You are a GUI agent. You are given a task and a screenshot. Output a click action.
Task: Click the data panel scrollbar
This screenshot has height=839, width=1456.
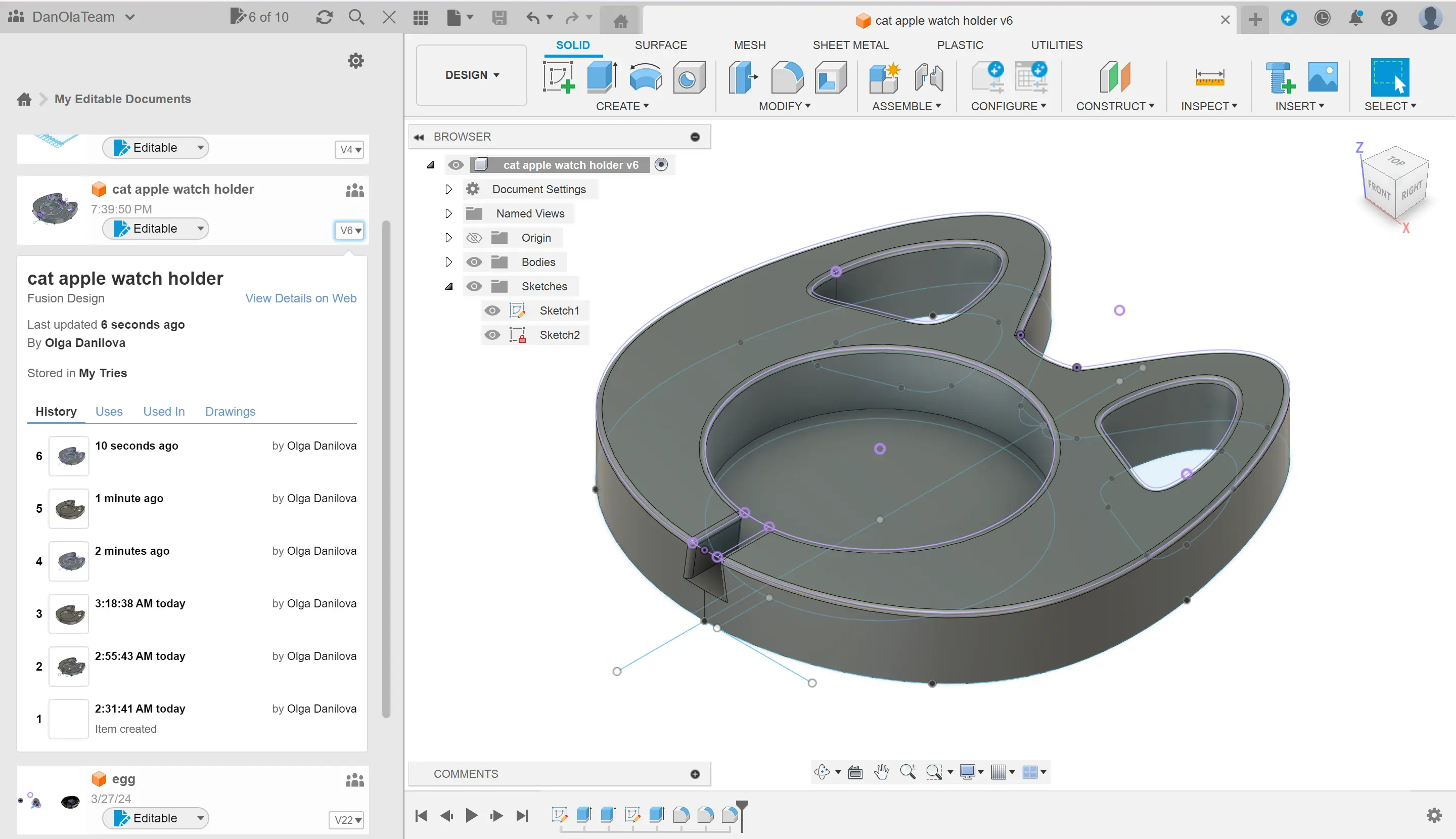pyautogui.click(x=386, y=468)
